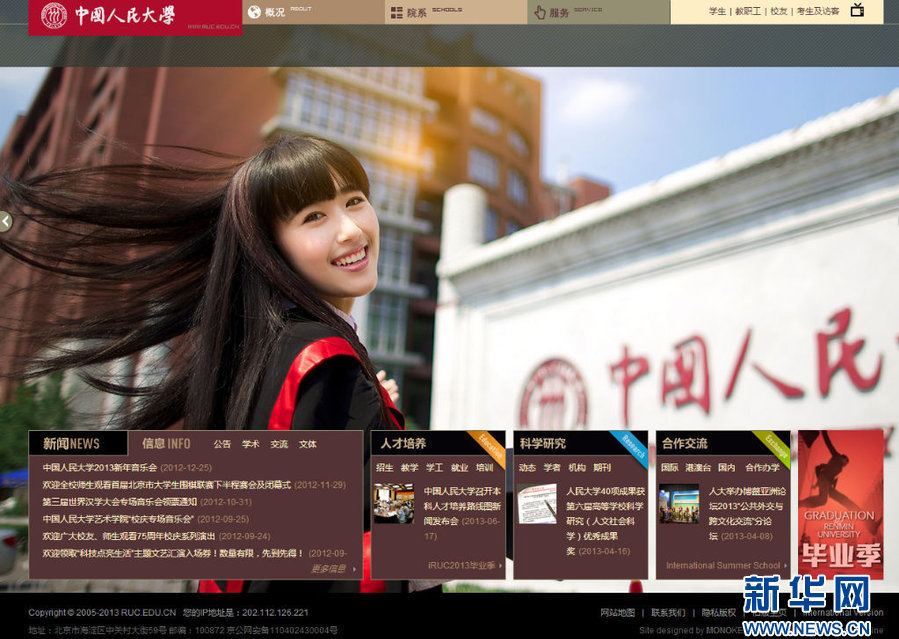Open the 概况 About menu
The width and height of the screenshot is (899, 639).
click(x=314, y=12)
